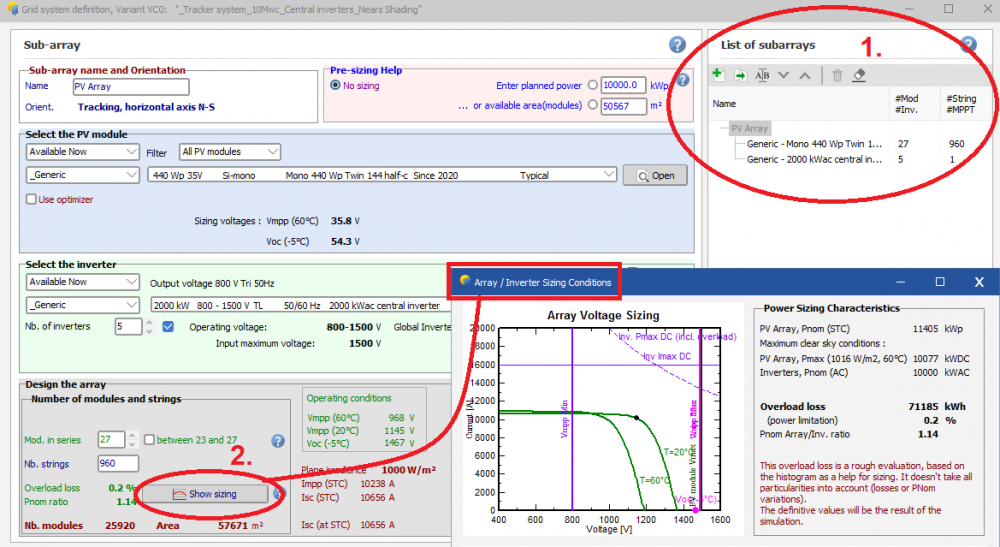Image resolution: width=1000 pixels, height=547 pixels.
Task: Select the Generic 2000 kWac central inverter row
Action: [x=814, y=158]
